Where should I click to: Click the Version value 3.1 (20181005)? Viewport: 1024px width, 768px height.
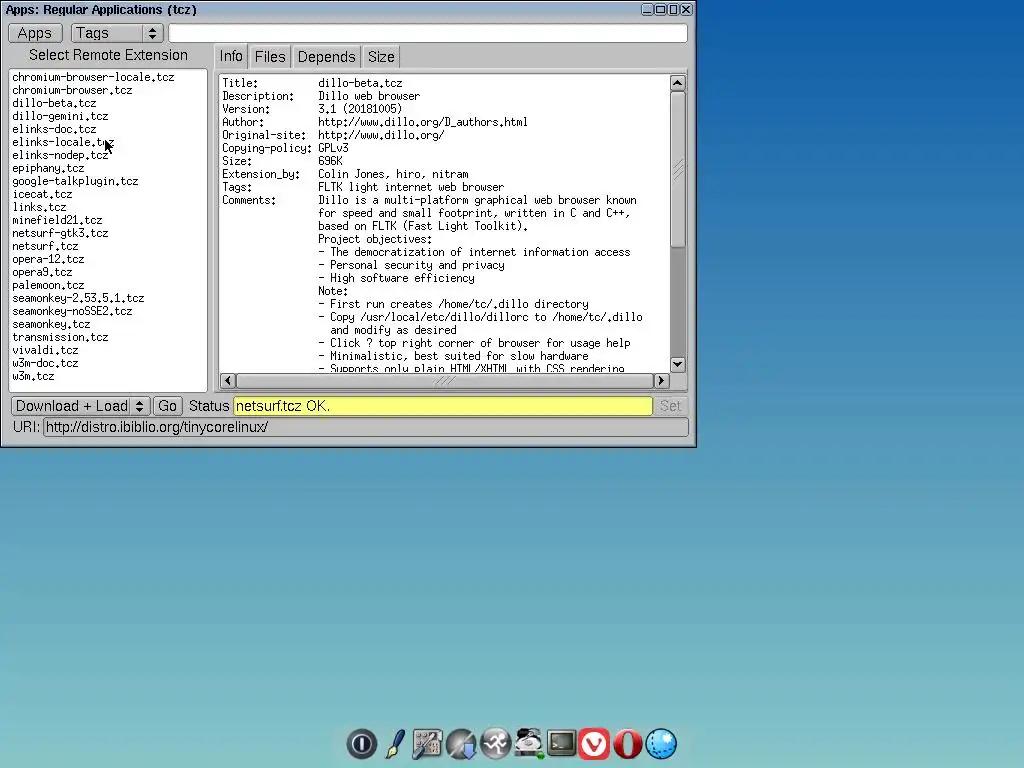(x=360, y=109)
